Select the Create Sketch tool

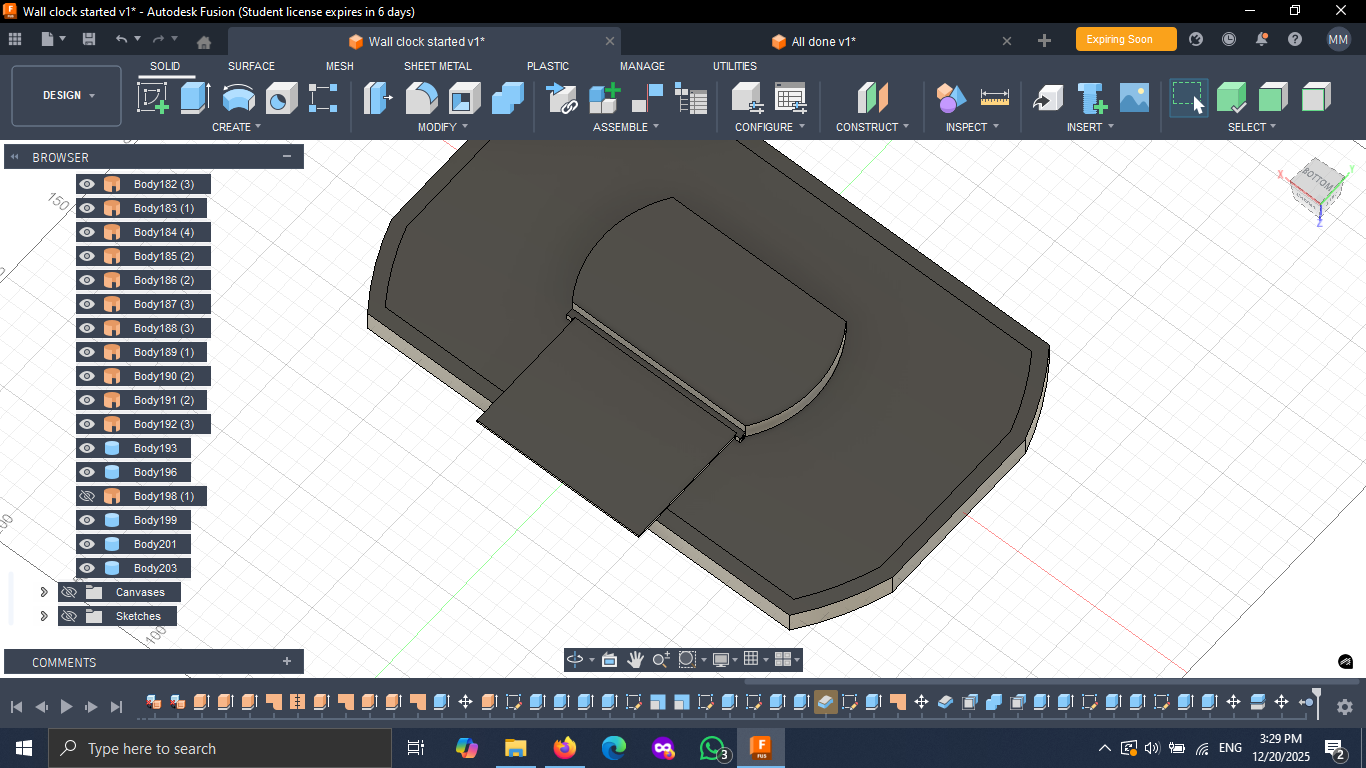(x=153, y=98)
